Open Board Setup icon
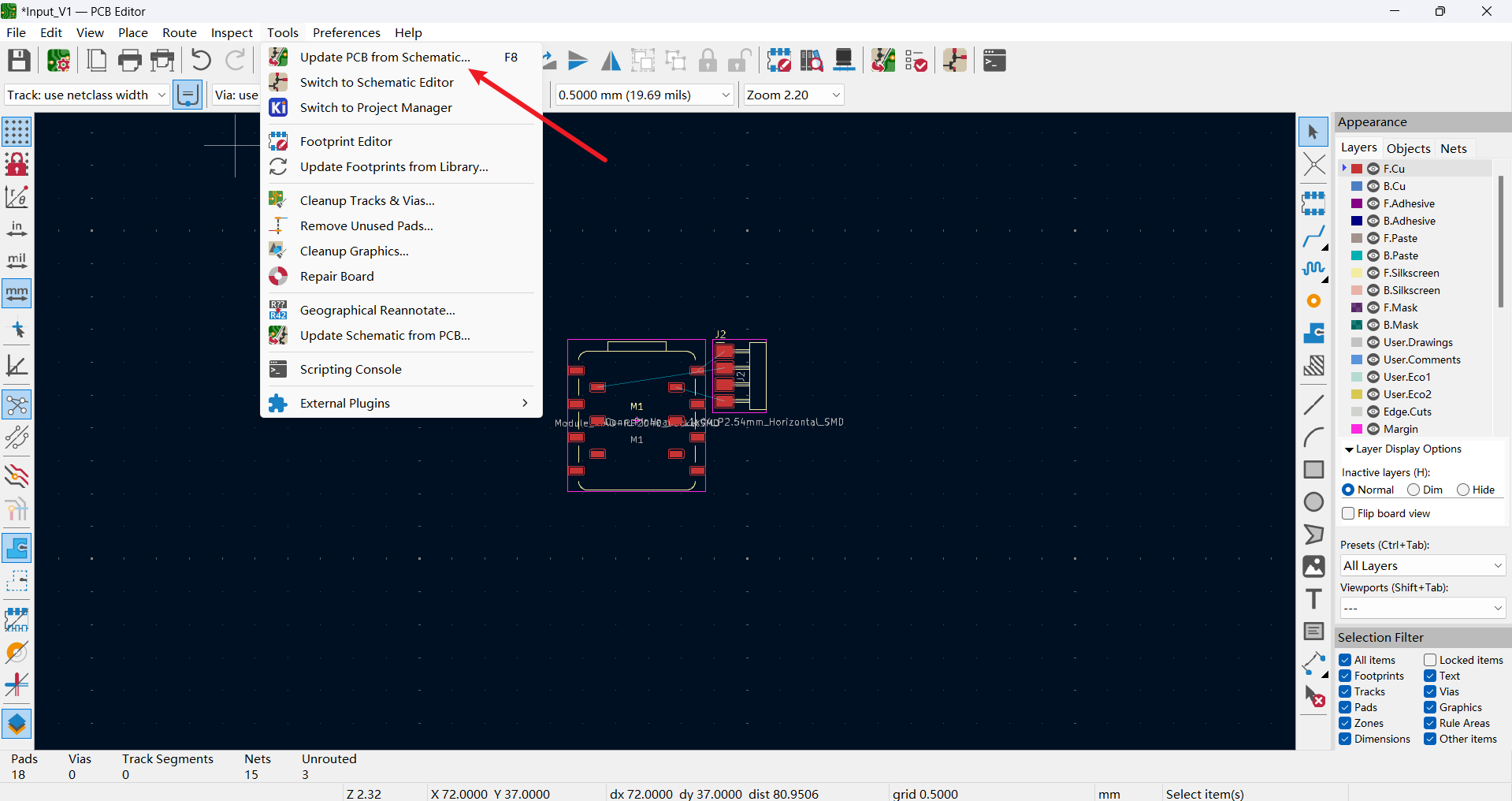Image resolution: width=1512 pixels, height=801 pixels. tap(59, 61)
